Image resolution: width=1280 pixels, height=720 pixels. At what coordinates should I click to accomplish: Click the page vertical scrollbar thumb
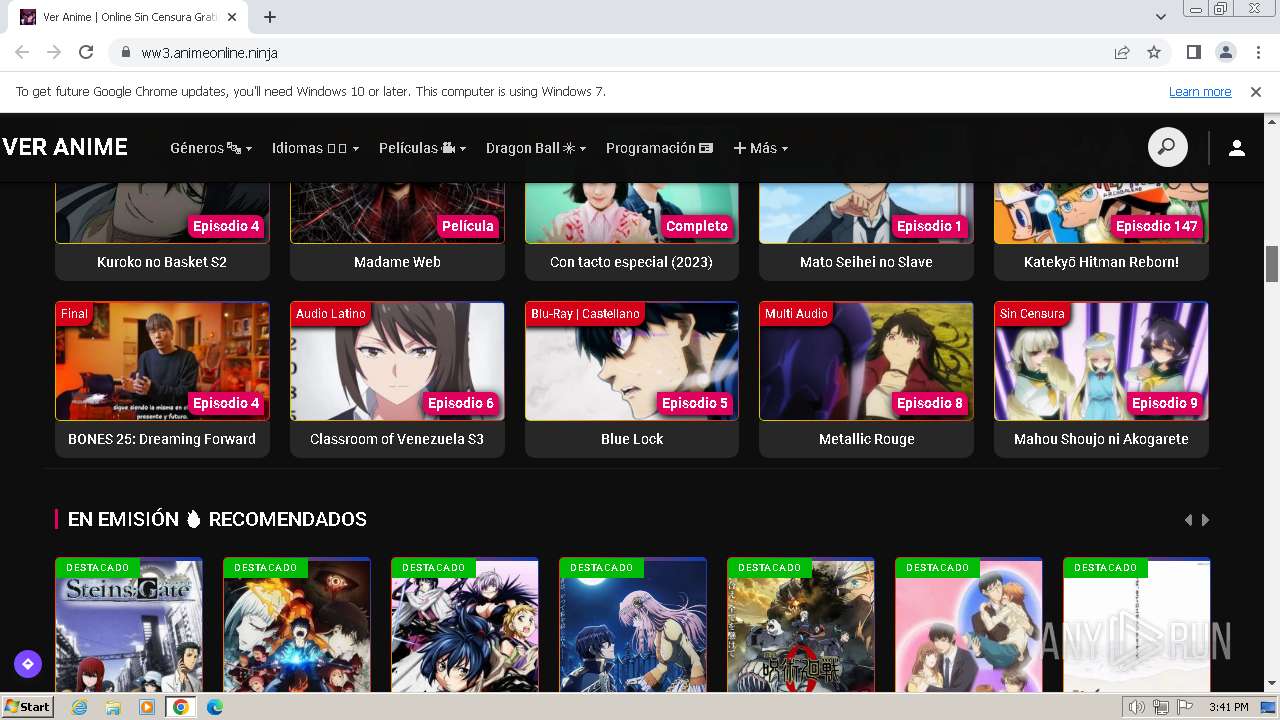click(x=1272, y=264)
